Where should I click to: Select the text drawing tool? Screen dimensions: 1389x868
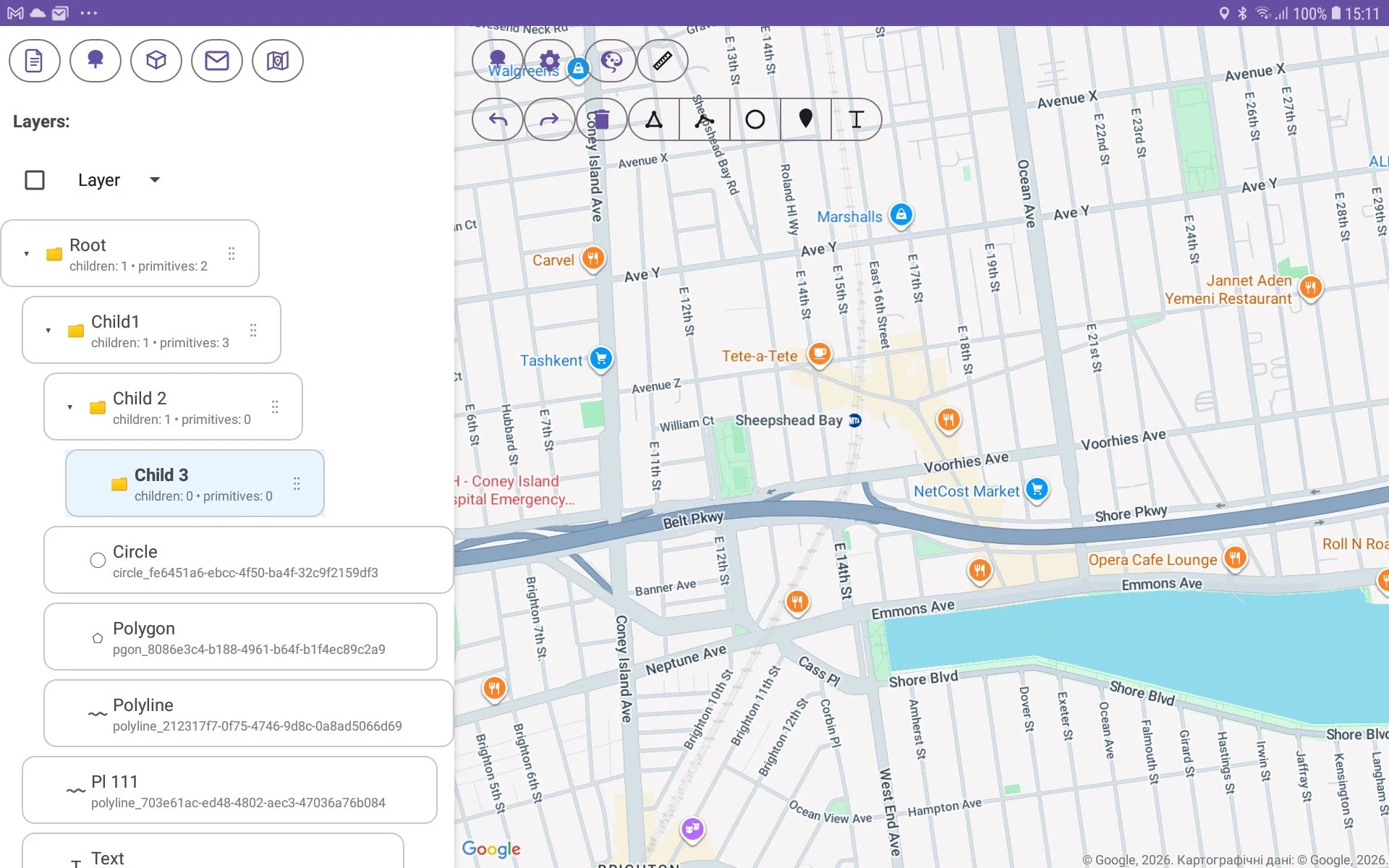click(857, 119)
